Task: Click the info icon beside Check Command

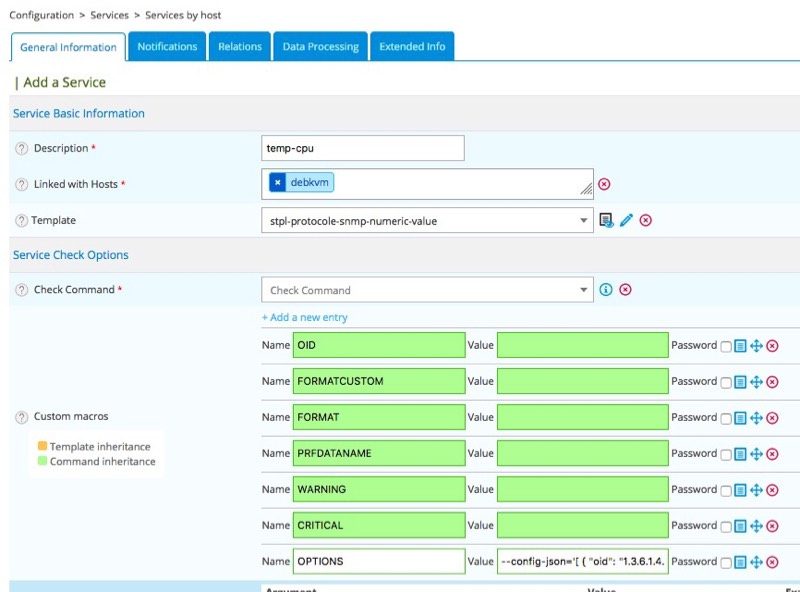Action: [x=605, y=290]
